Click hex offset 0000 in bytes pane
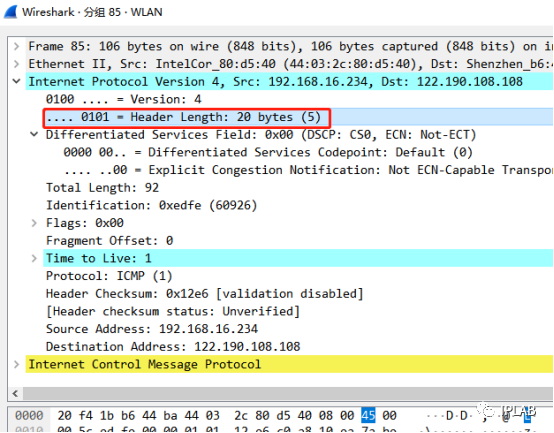The height and width of the screenshot is (433, 554). 29,415
